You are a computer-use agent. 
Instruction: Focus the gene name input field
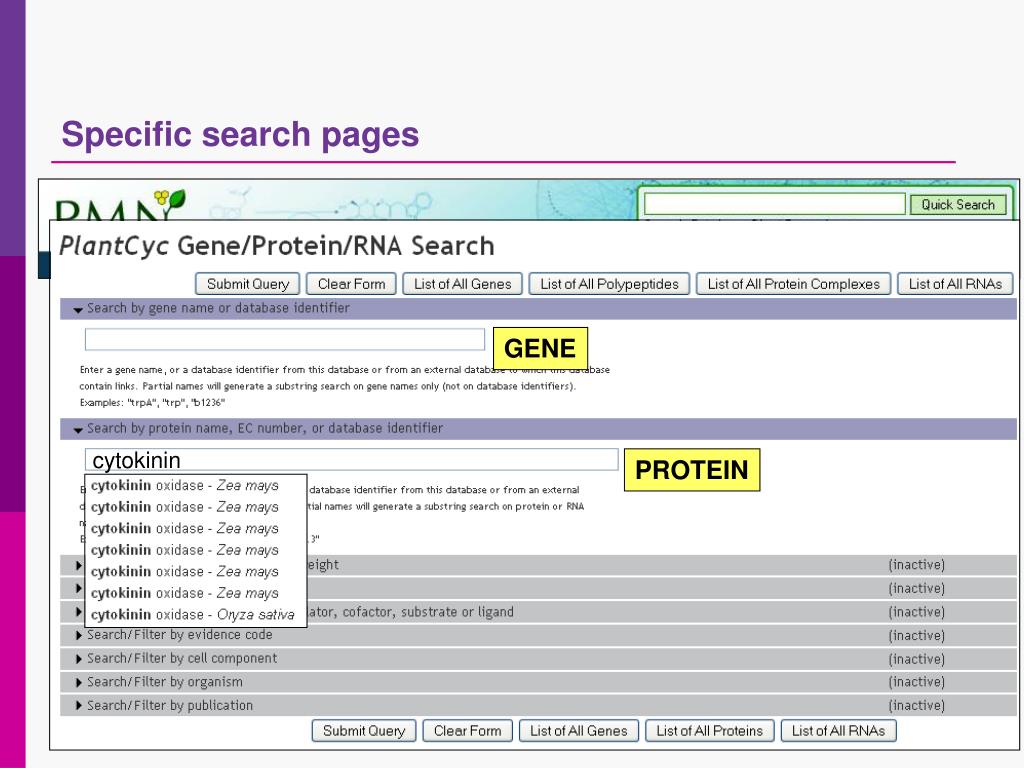pos(285,340)
